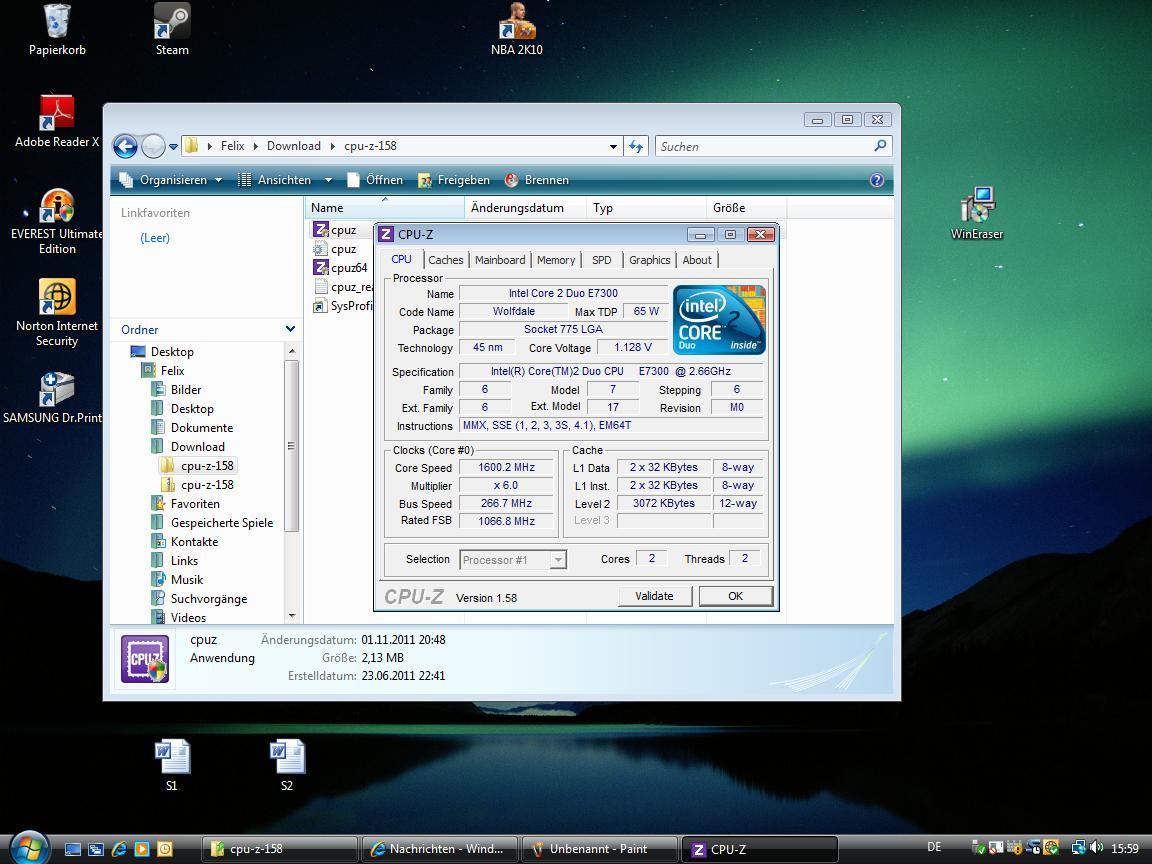Switch to the Mainboard tab
Screen dimensions: 1152x864
[500, 260]
